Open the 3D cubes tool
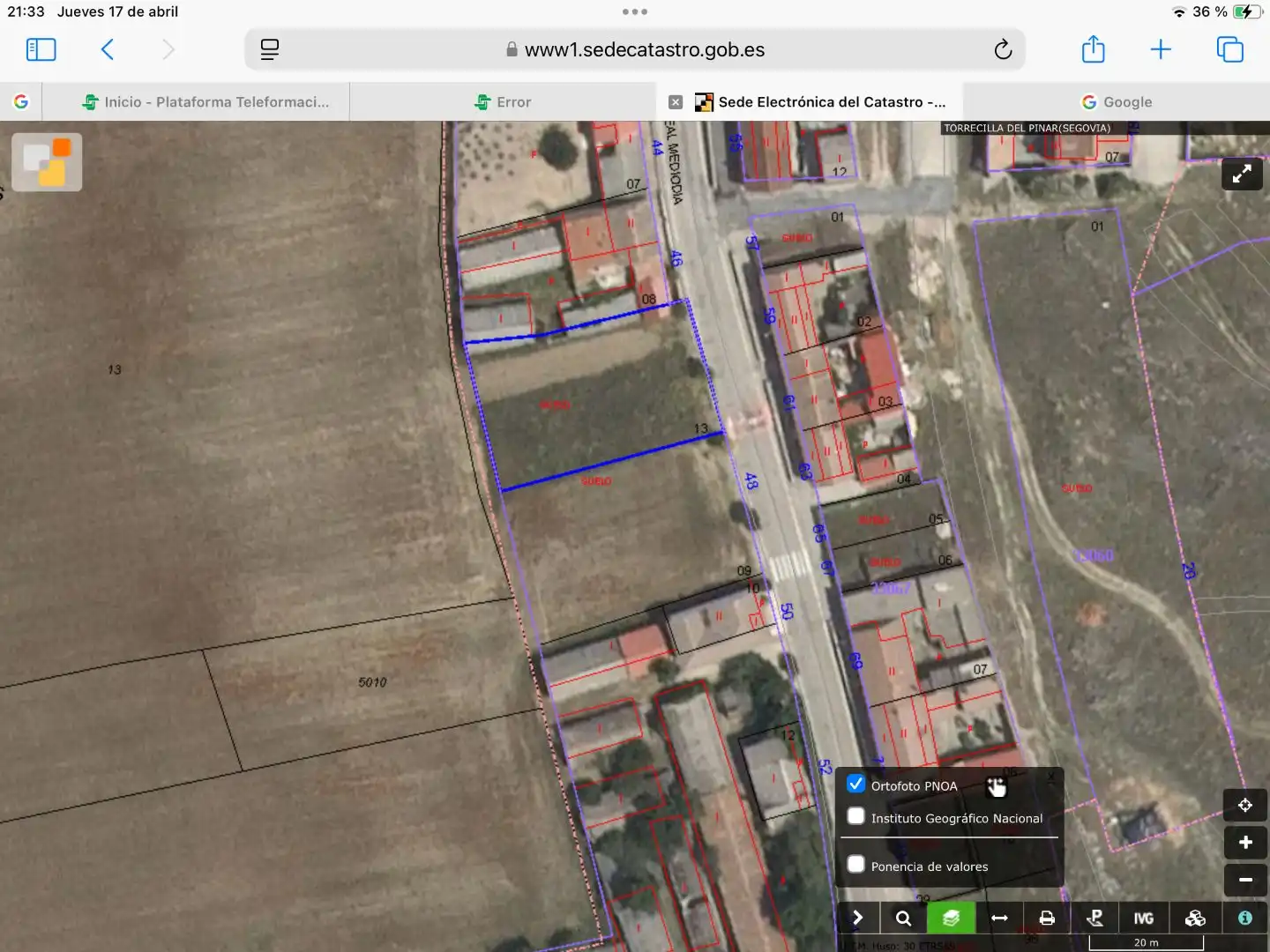This screenshot has width=1270, height=952. (1195, 918)
